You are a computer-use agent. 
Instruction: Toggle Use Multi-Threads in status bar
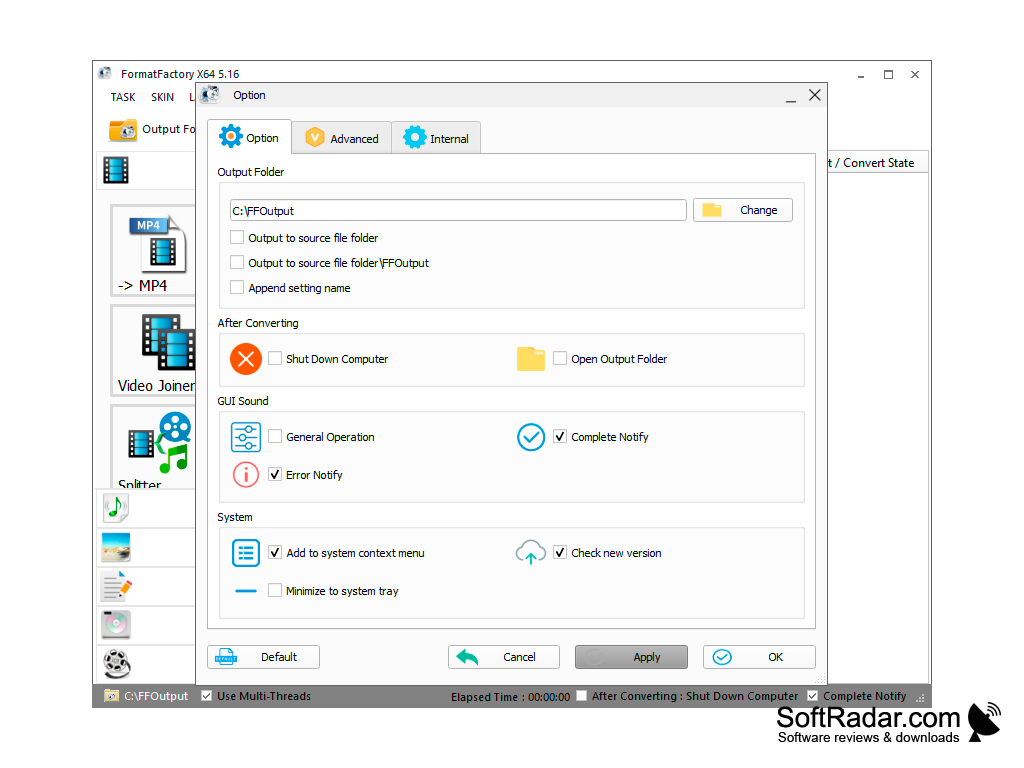coord(206,696)
